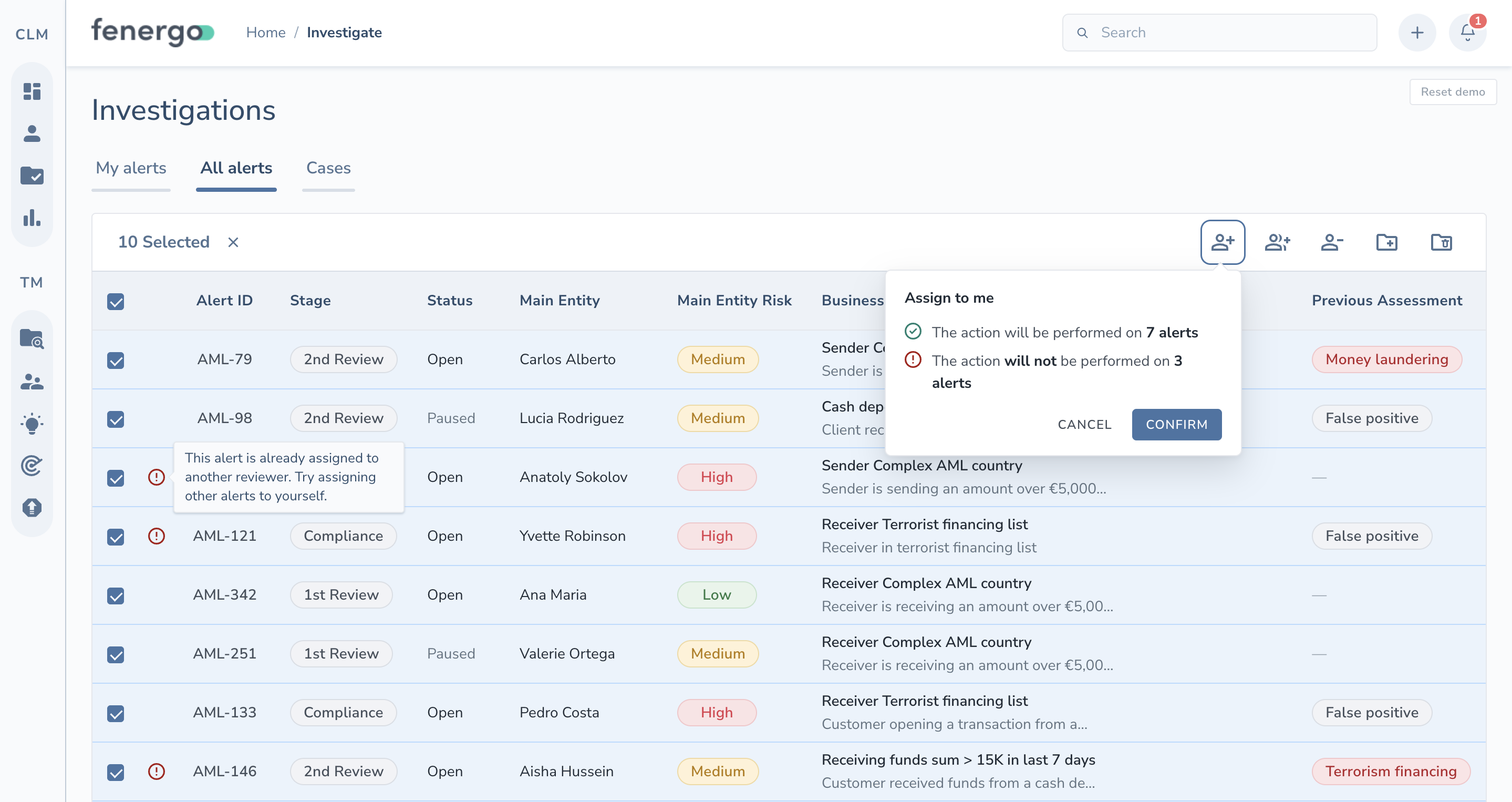The width and height of the screenshot is (1512, 802).
Task: Uncheck the AML-133 row checkbox
Action: [116, 713]
